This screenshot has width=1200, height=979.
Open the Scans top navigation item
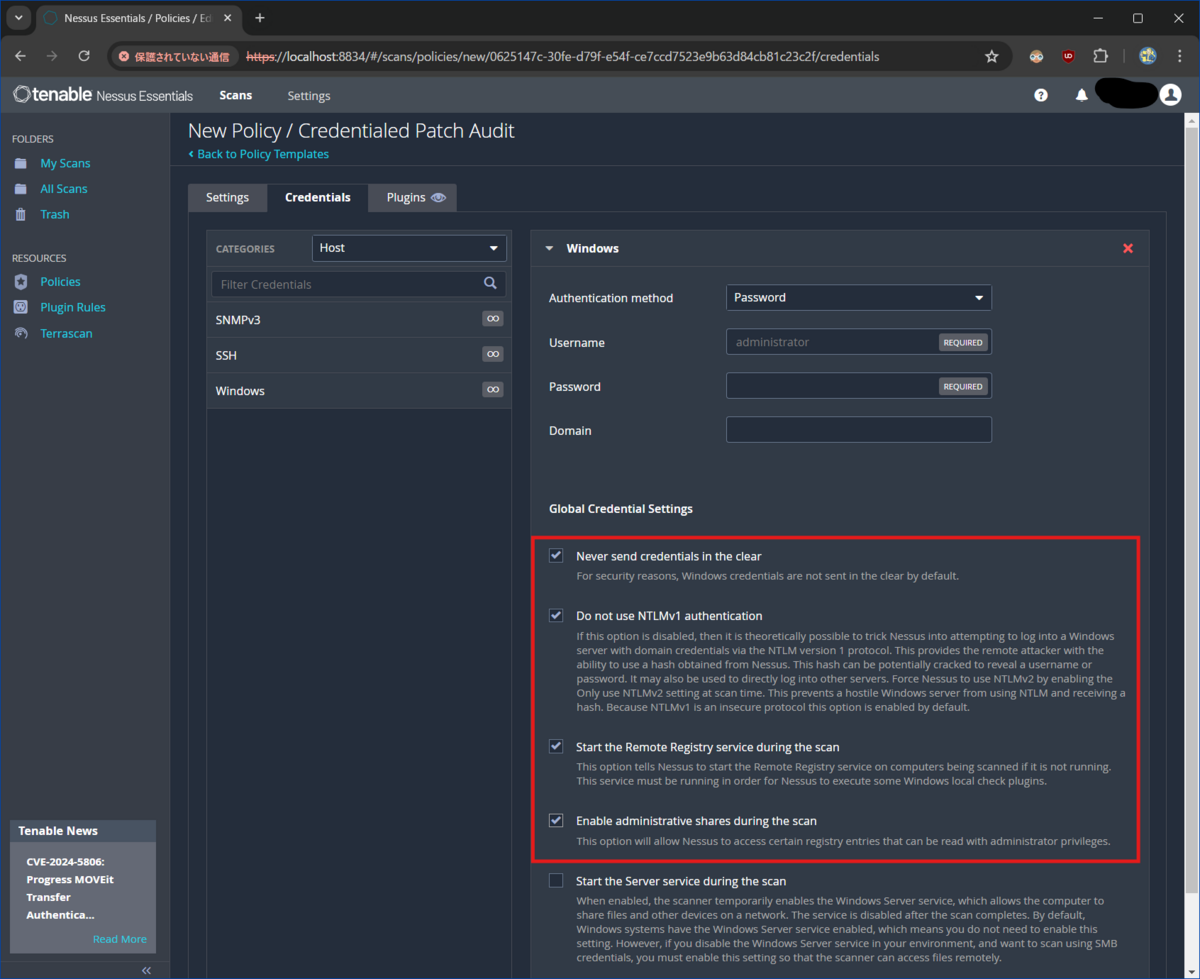[236, 95]
